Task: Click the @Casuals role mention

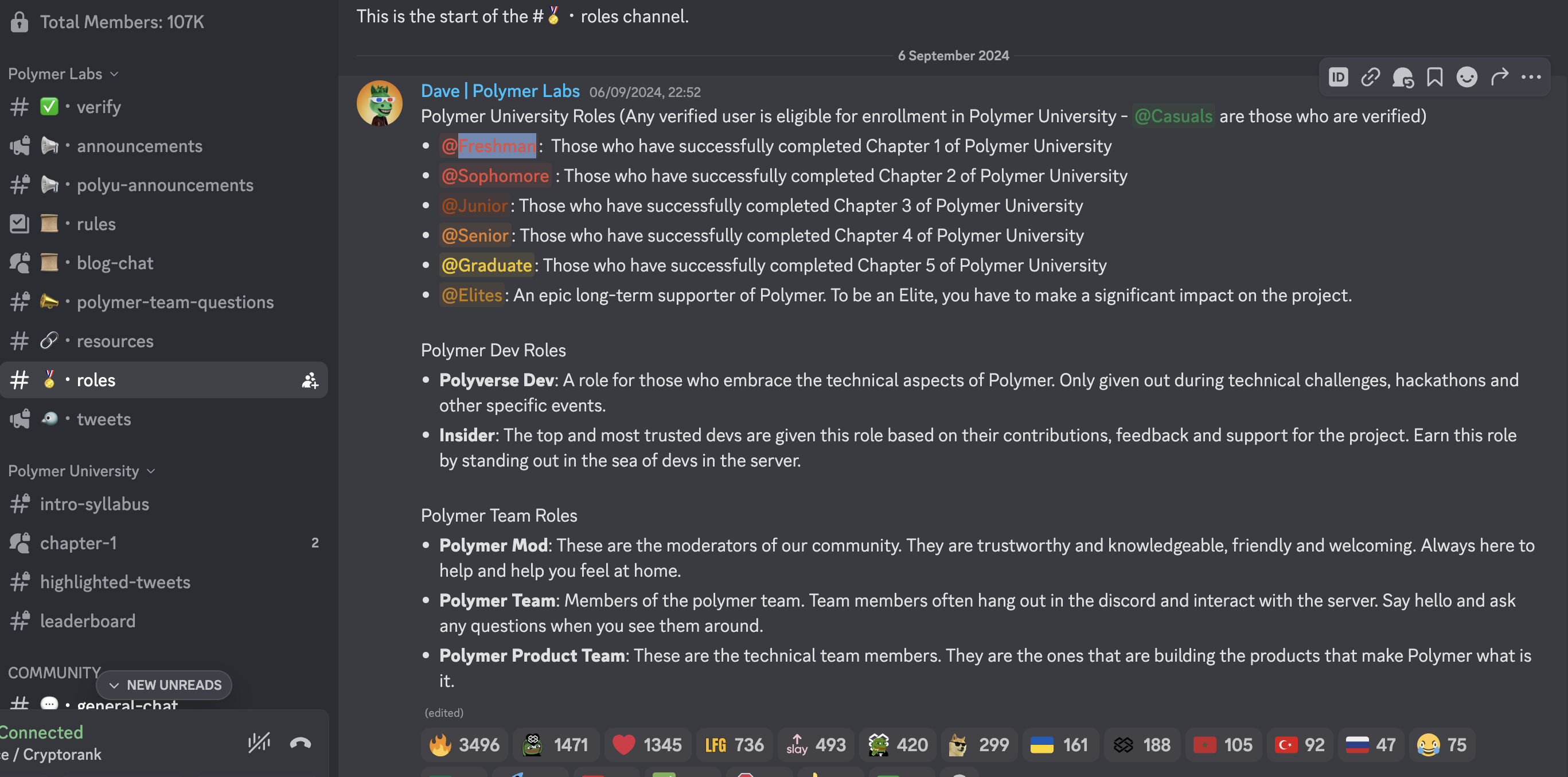Action: pos(1173,116)
